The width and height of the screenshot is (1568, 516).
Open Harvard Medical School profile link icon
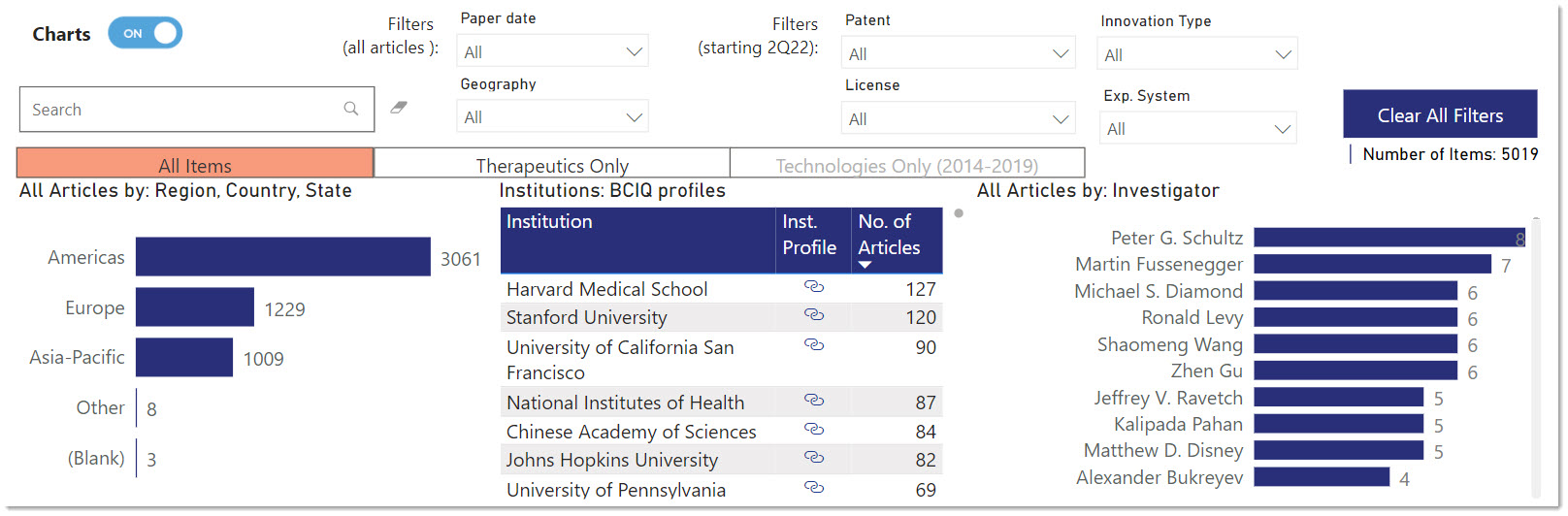tap(814, 287)
